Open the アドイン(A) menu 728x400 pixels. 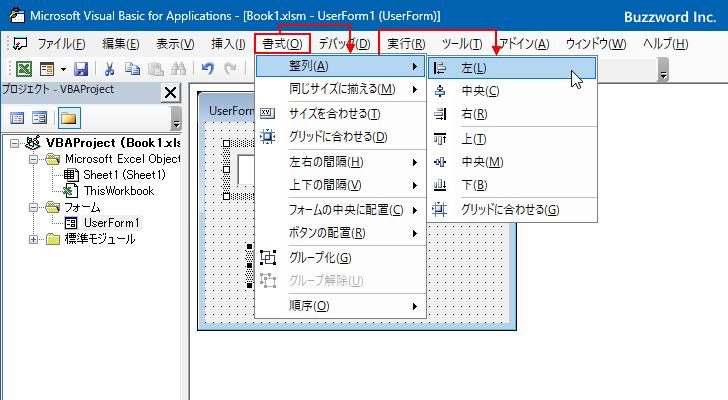click(x=524, y=44)
